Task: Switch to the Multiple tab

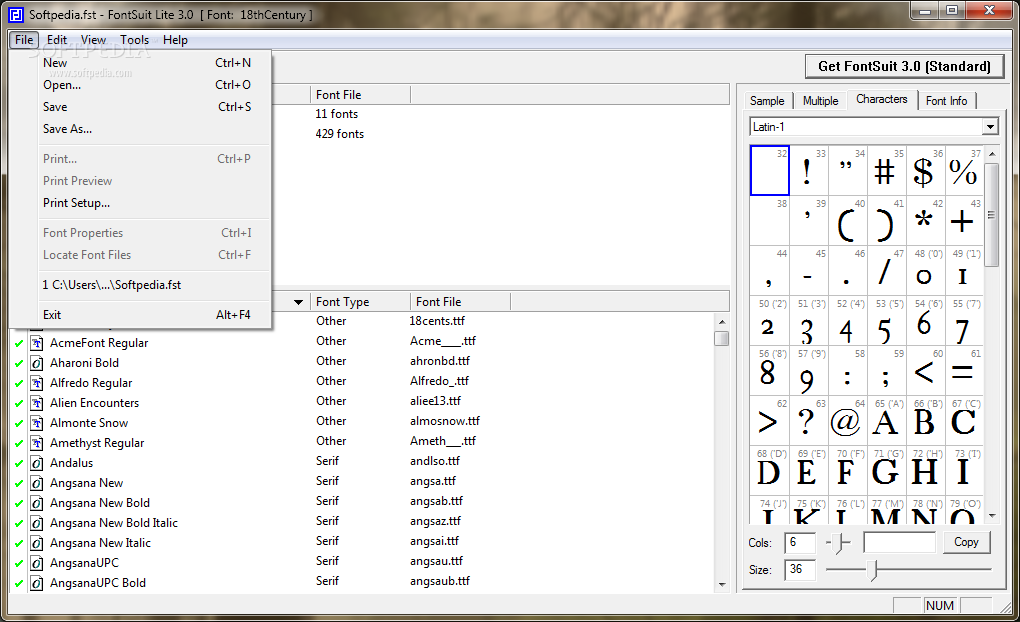Action: (820, 101)
